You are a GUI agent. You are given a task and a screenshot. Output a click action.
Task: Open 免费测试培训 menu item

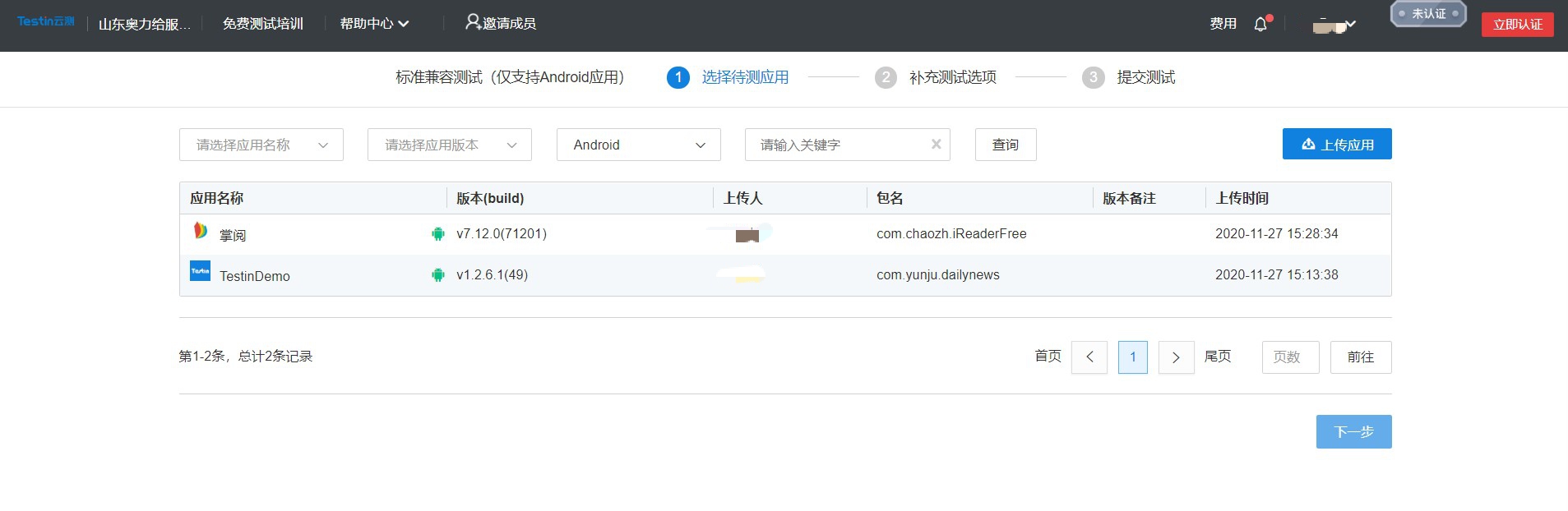tap(263, 24)
